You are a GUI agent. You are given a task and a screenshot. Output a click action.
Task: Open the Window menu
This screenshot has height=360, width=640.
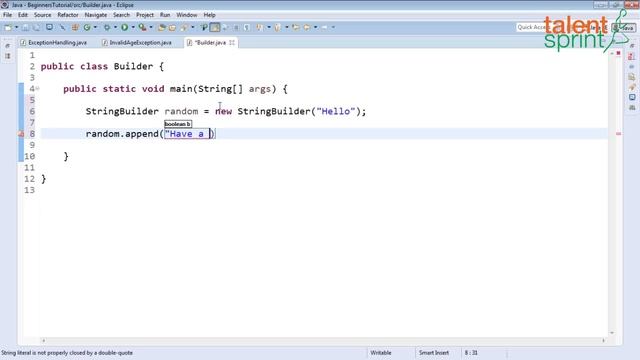point(187,15)
